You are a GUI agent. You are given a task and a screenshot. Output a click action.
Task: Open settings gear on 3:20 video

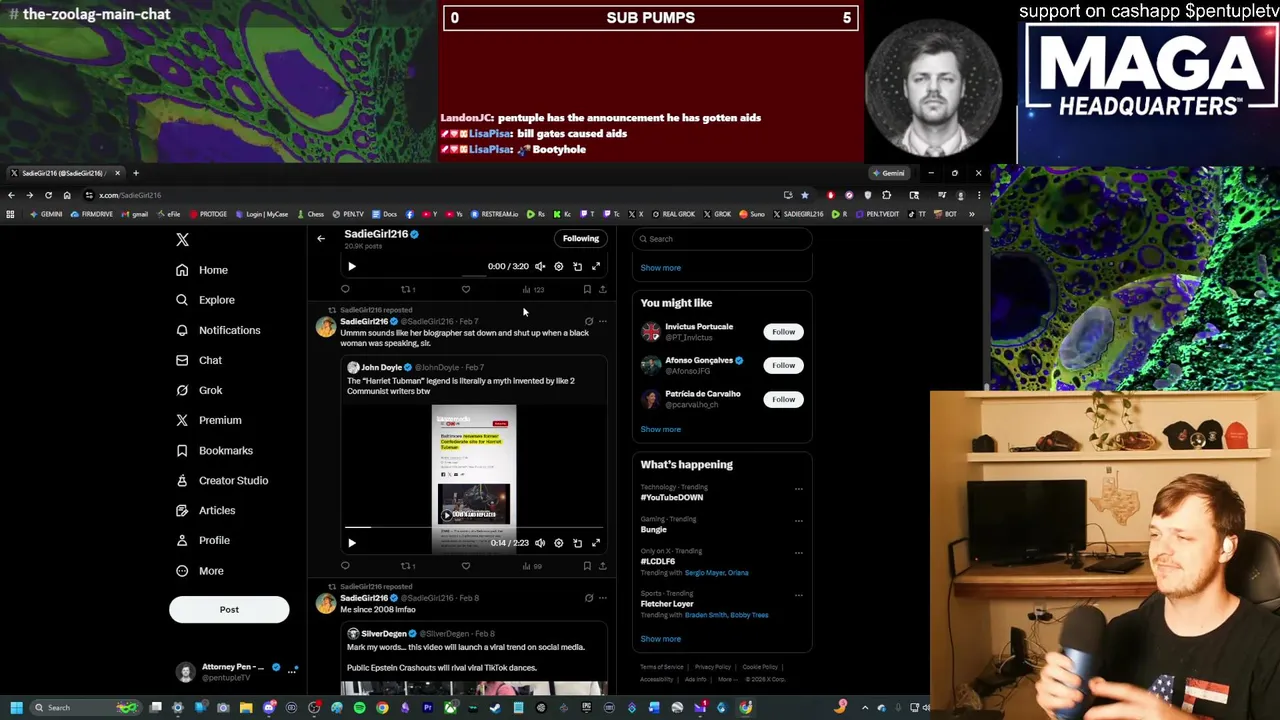[x=559, y=266]
